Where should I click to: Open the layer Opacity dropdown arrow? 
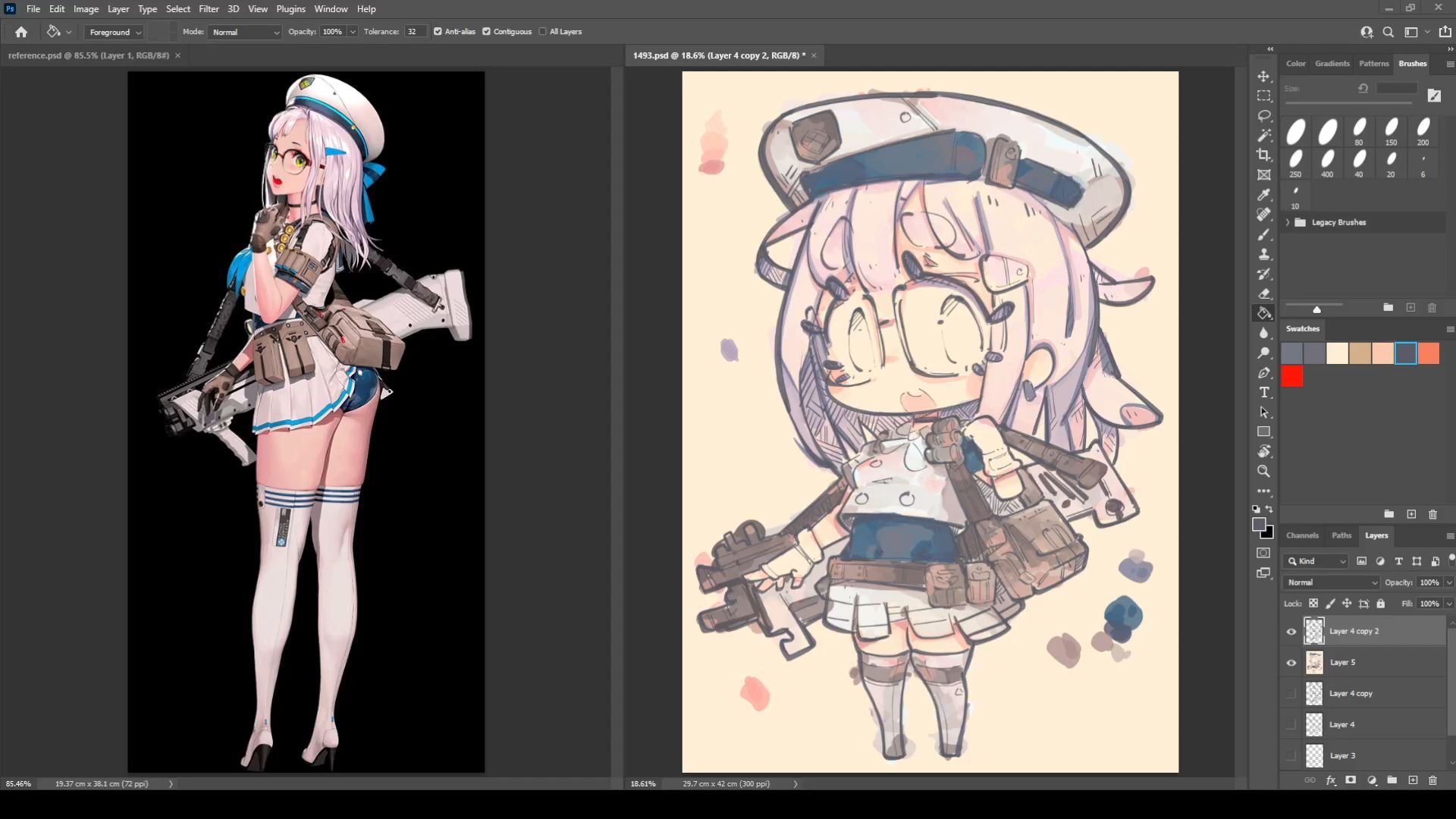pyautogui.click(x=1449, y=582)
